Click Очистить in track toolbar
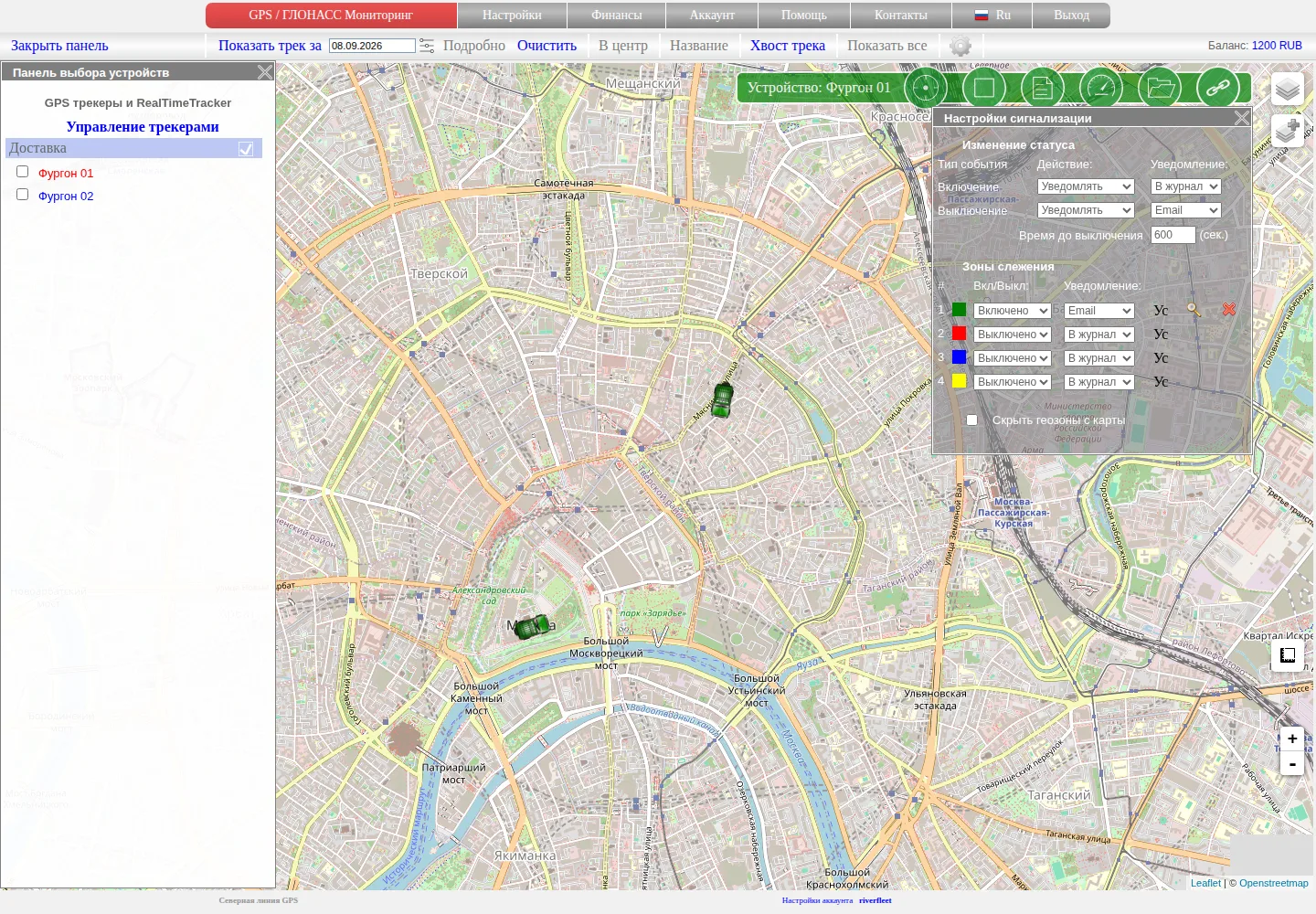 pyautogui.click(x=547, y=46)
